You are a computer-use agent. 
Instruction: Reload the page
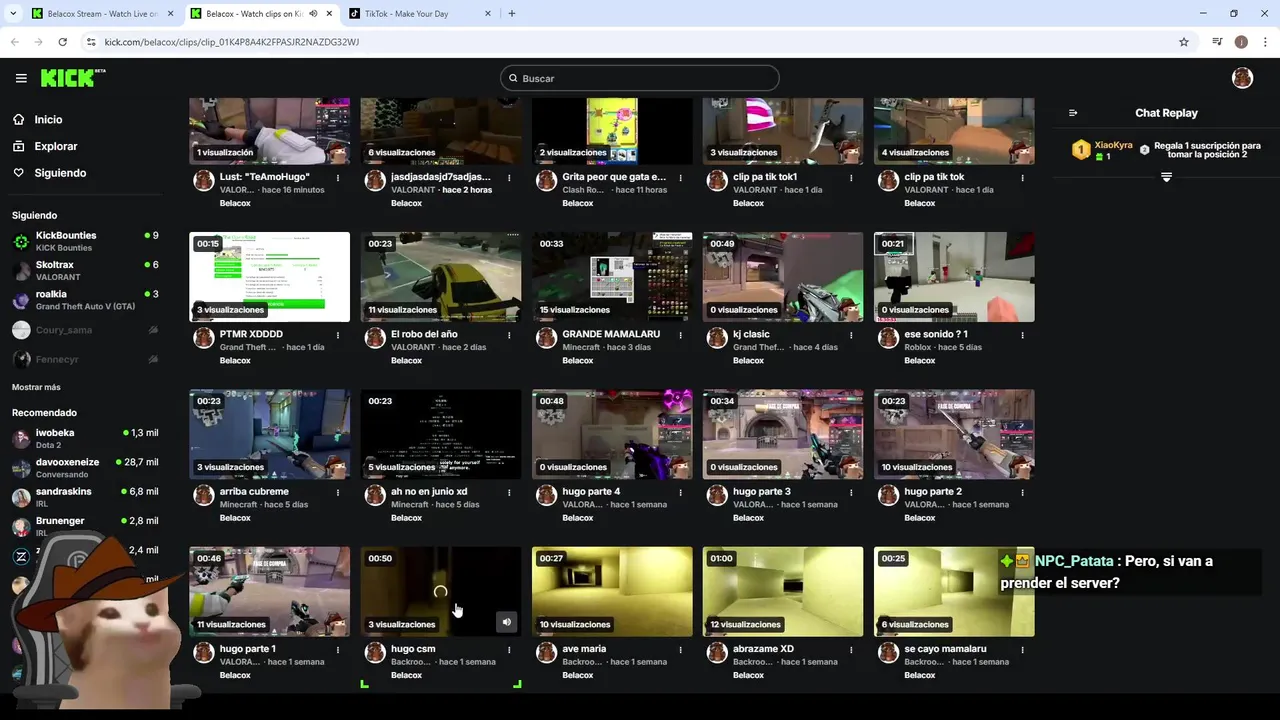point(63,42)
